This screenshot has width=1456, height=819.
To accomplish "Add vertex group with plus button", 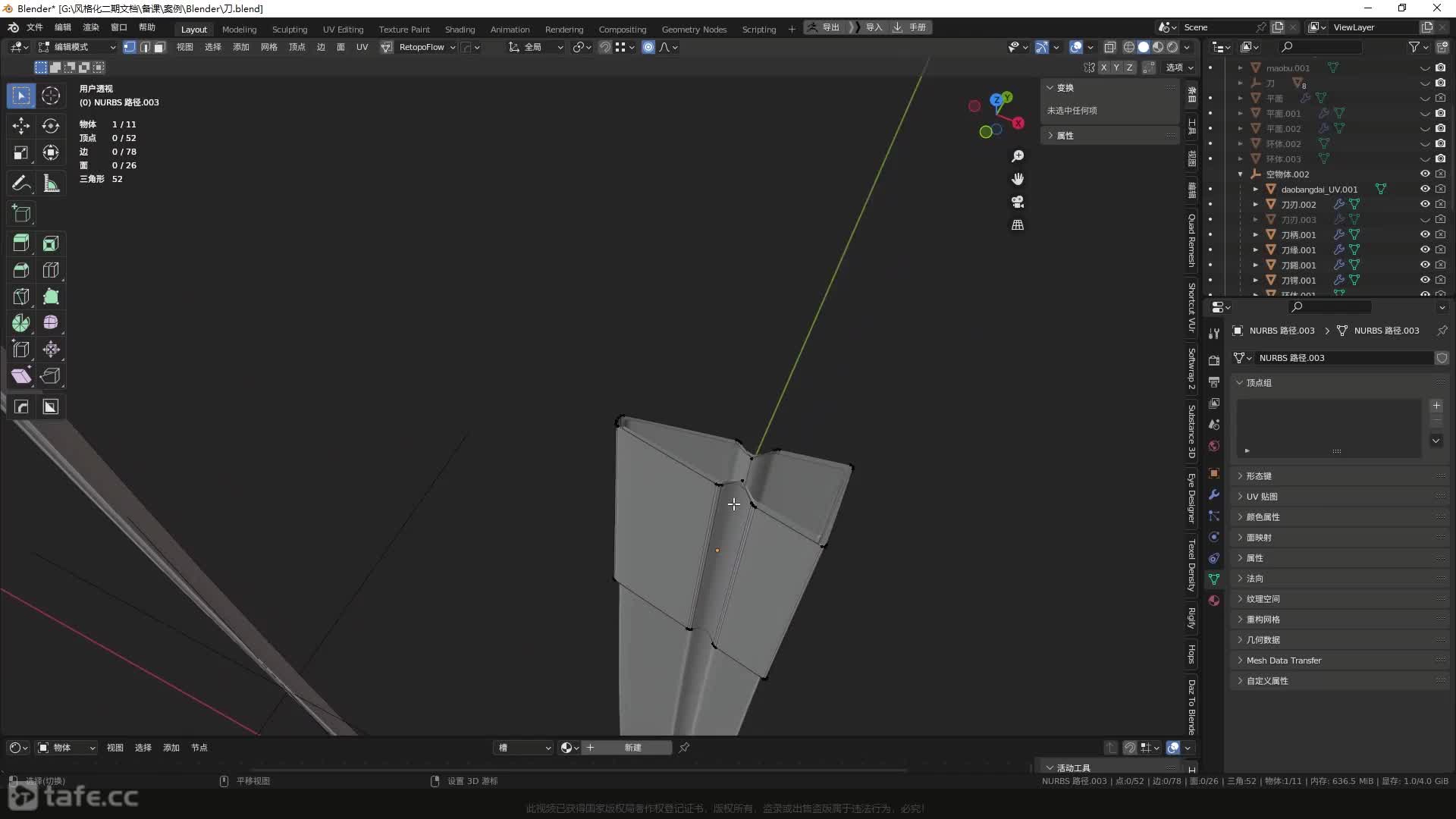I will (1436, 406).
